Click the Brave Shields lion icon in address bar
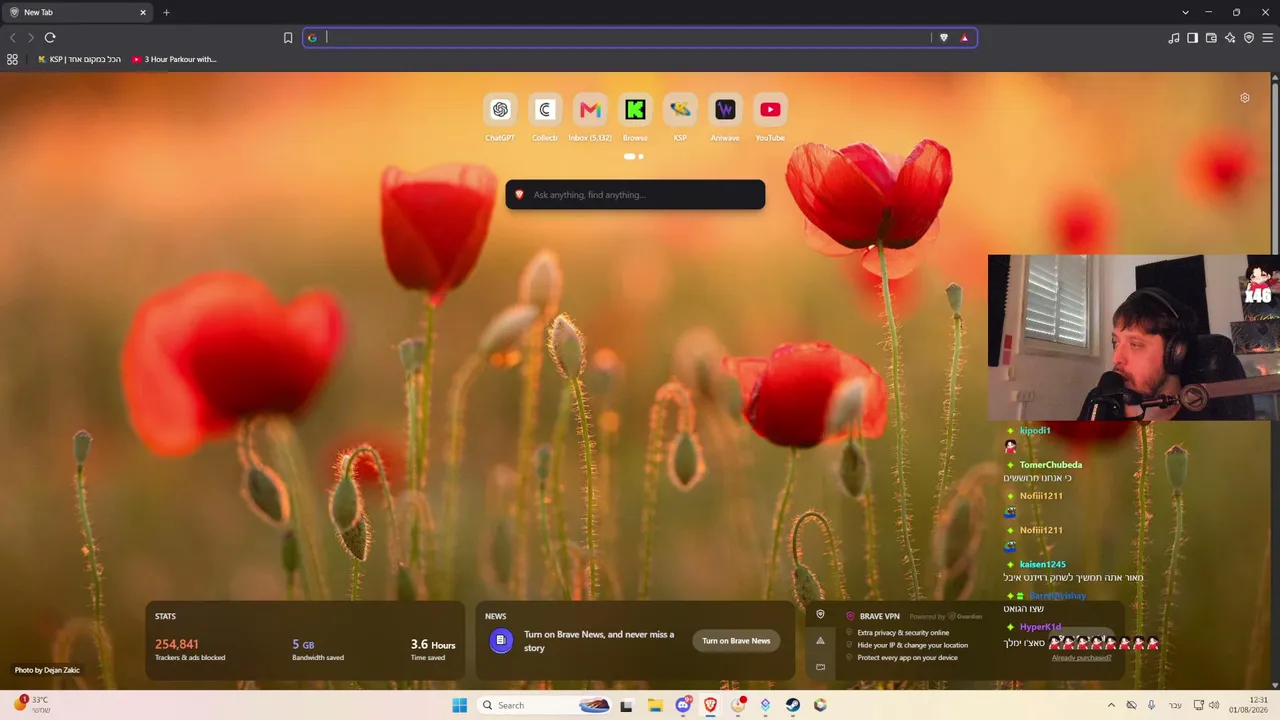1280x720 pixels. pyautogui.click(x=943, y=38)
